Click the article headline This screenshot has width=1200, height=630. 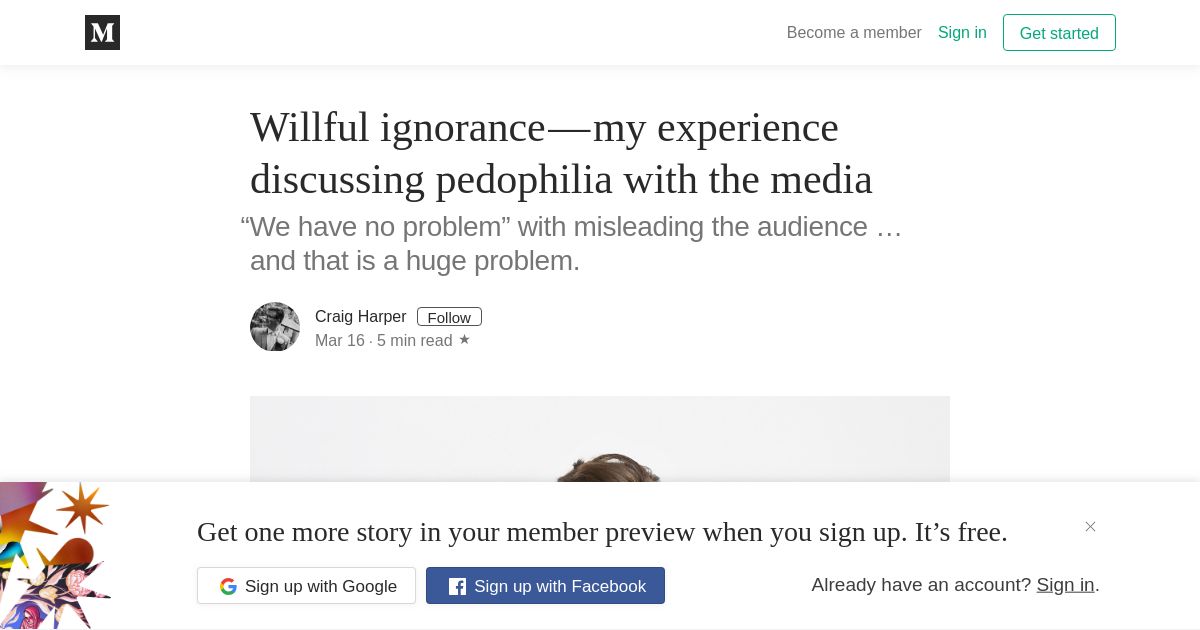(x=561, y=153)
